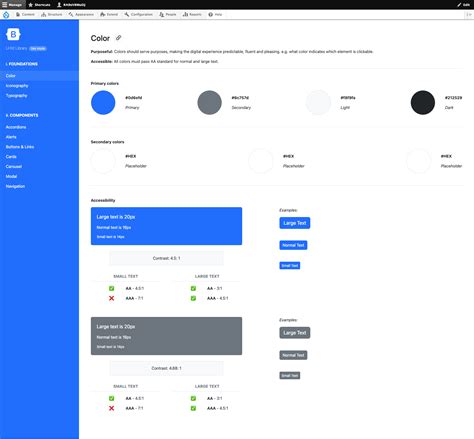Open the Modal component page

11,176
